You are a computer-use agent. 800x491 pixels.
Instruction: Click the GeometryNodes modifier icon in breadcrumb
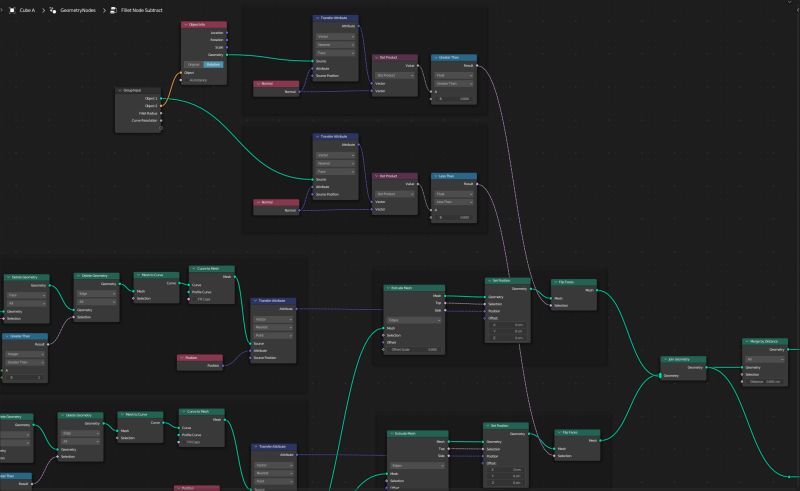coord(53,10)
